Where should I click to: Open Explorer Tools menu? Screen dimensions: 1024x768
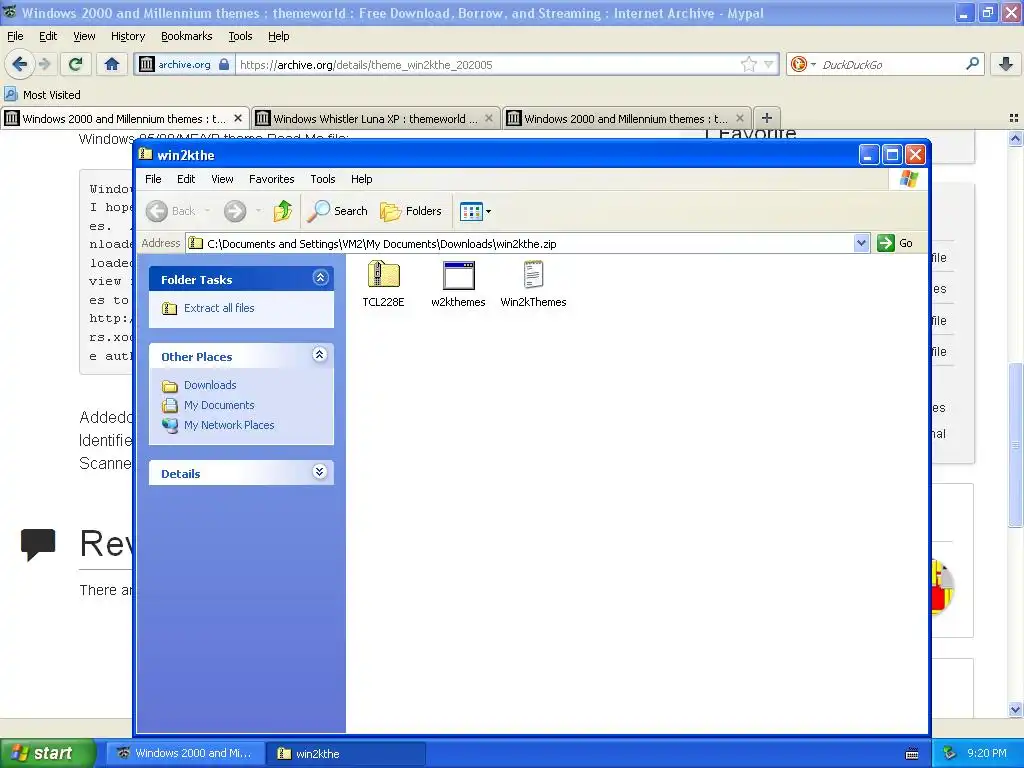pos(323,179)
